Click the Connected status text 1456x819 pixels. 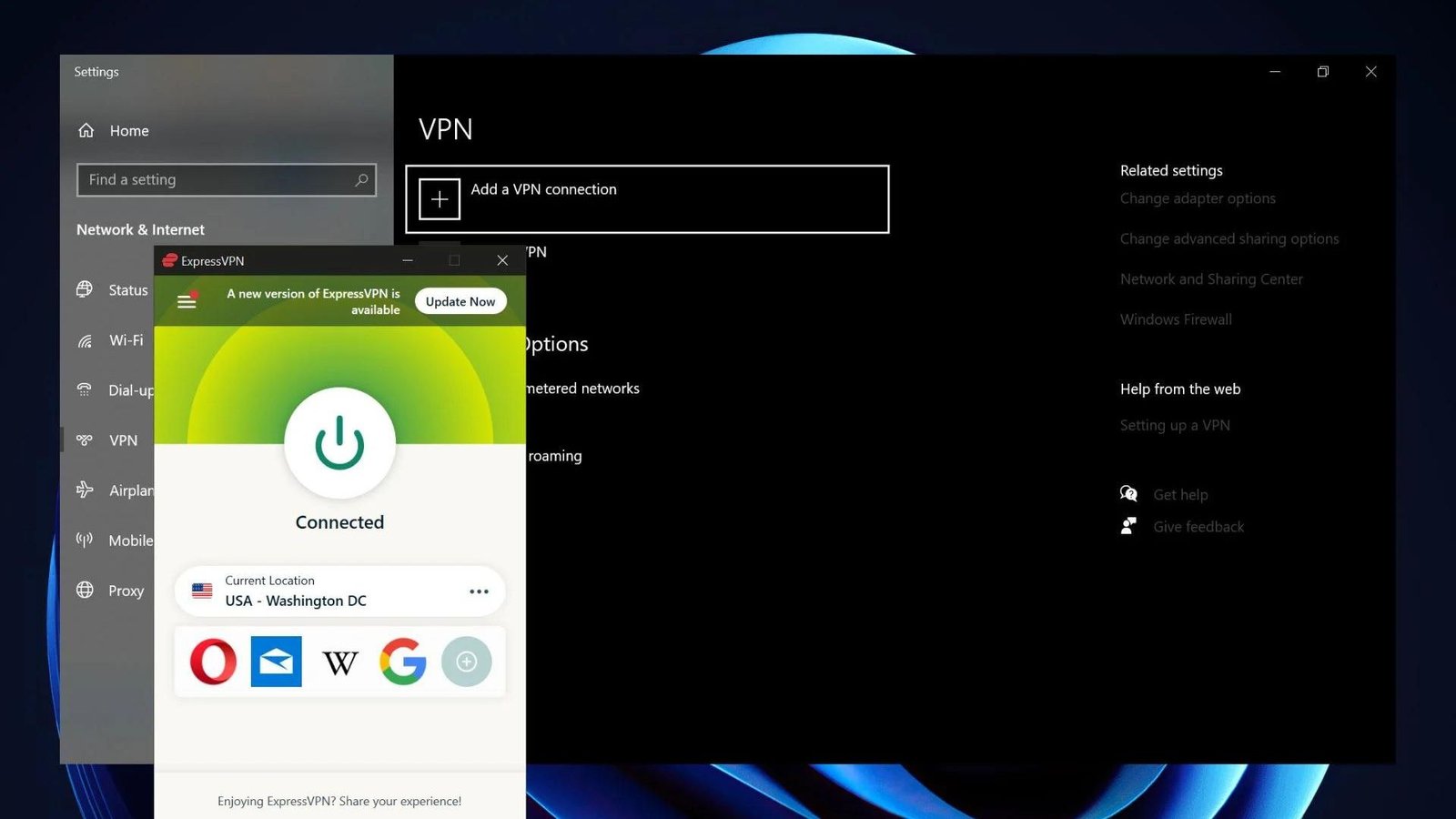(339, 522)
